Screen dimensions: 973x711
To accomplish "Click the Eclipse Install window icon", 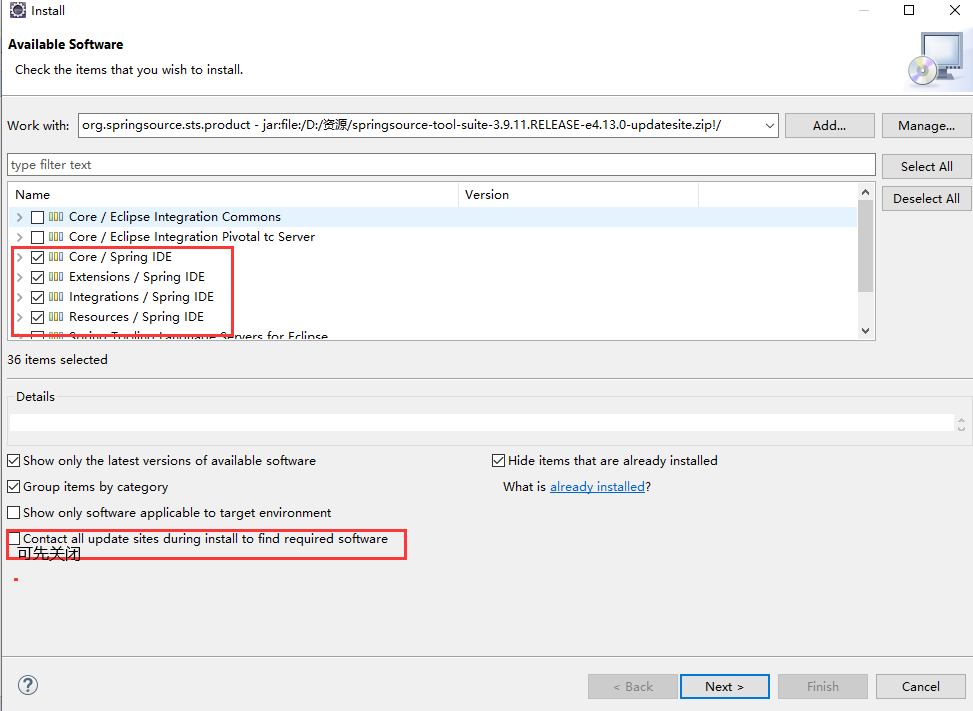I will pos(17,10).
